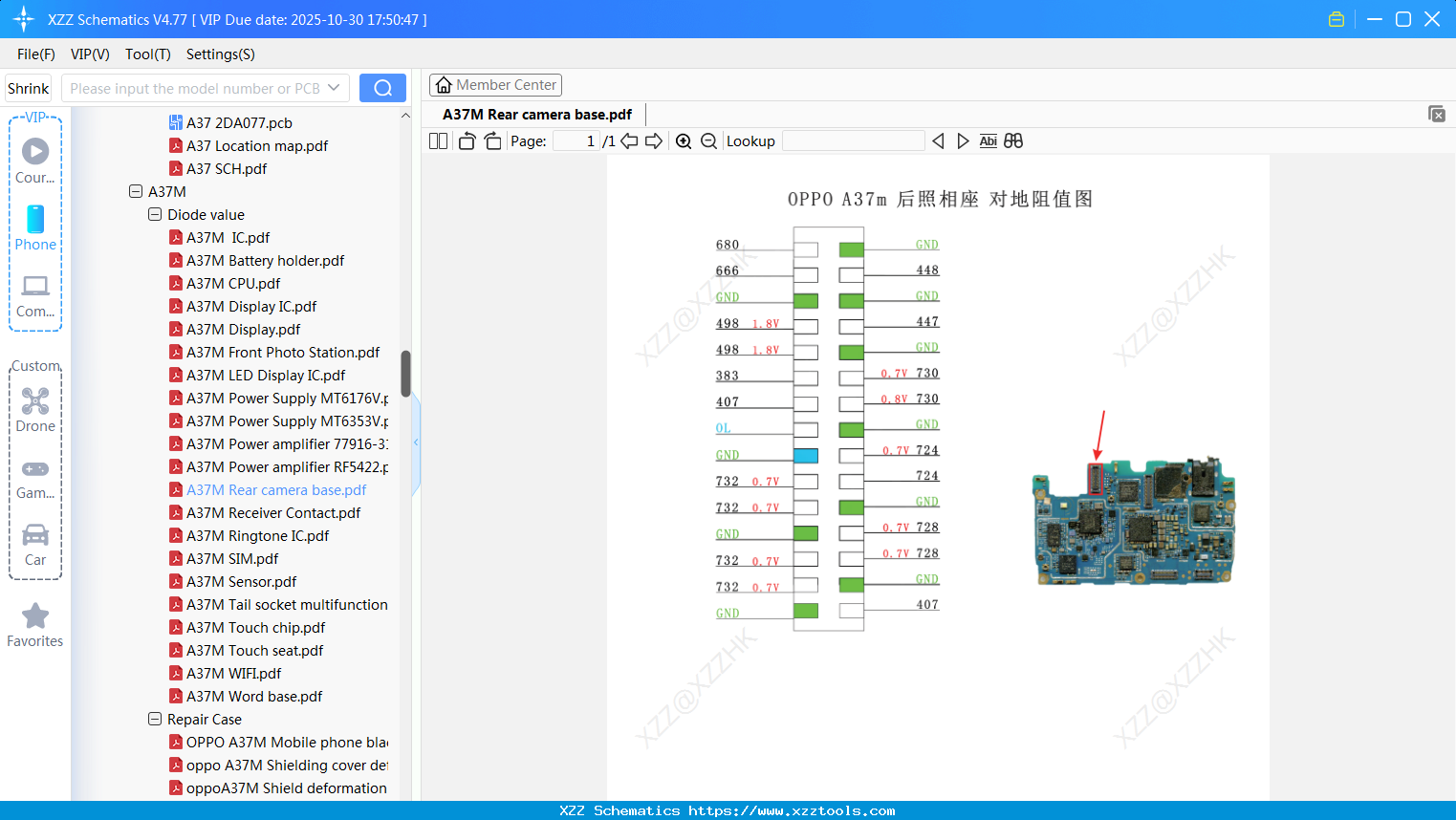The image size is (1456, 820).
Task: Open A37M Word base.pdf
Action: [254, 696]
